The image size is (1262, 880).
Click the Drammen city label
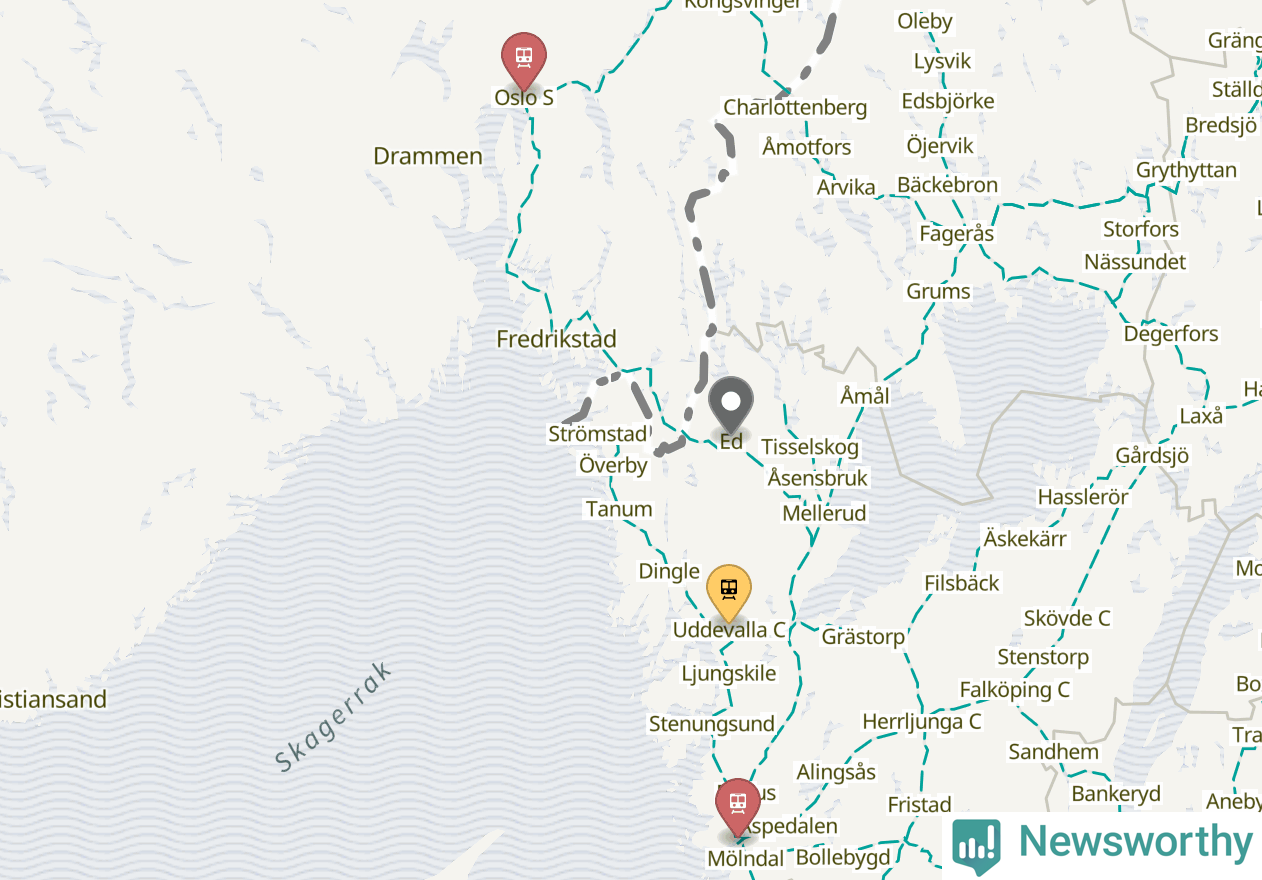[x=428, y=156]
